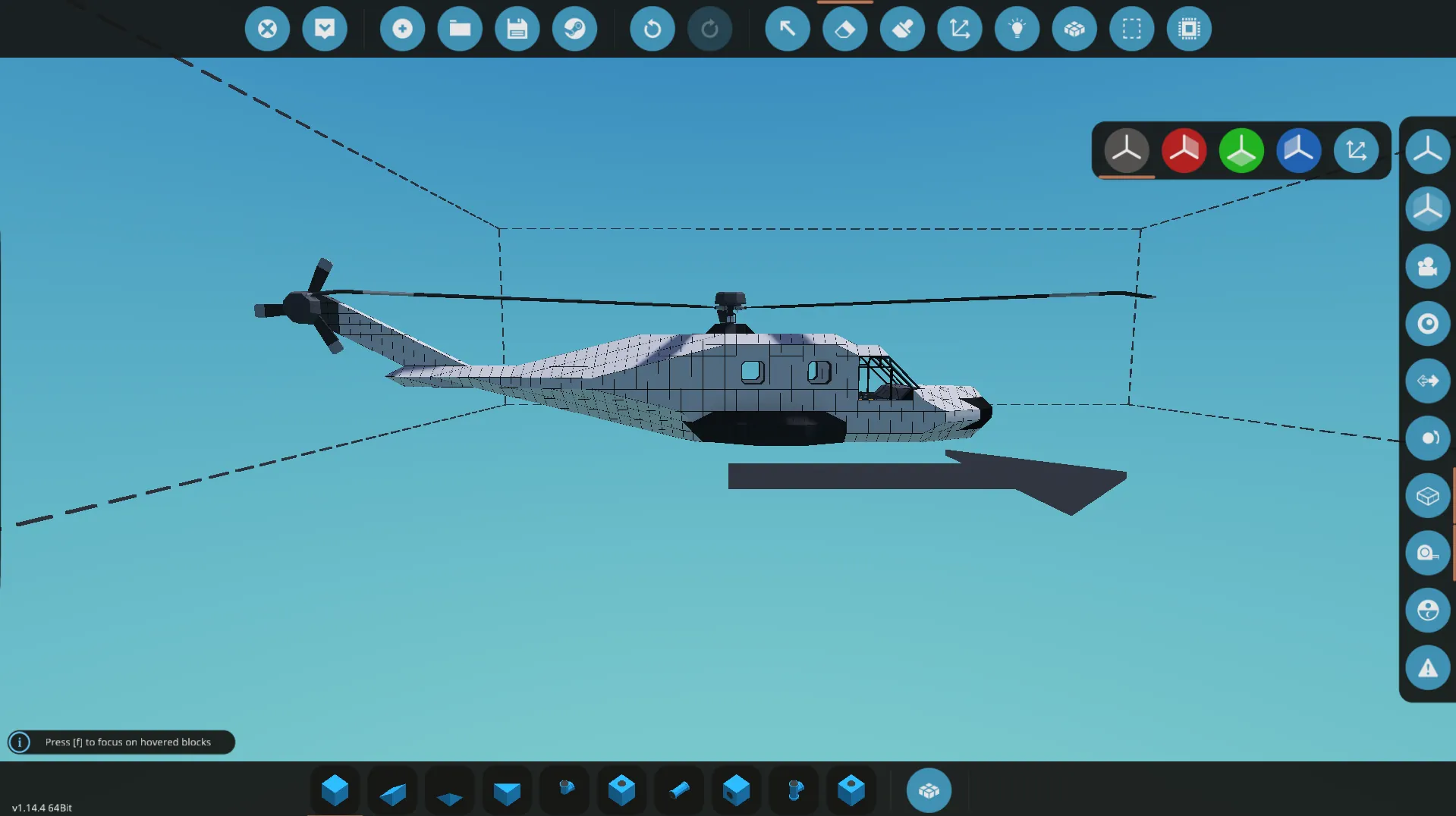Viewport: 1456px width, 816px height.
Task: Expand the dropdown chevron menu in top toolbar
Action: (x=325, y=29)
